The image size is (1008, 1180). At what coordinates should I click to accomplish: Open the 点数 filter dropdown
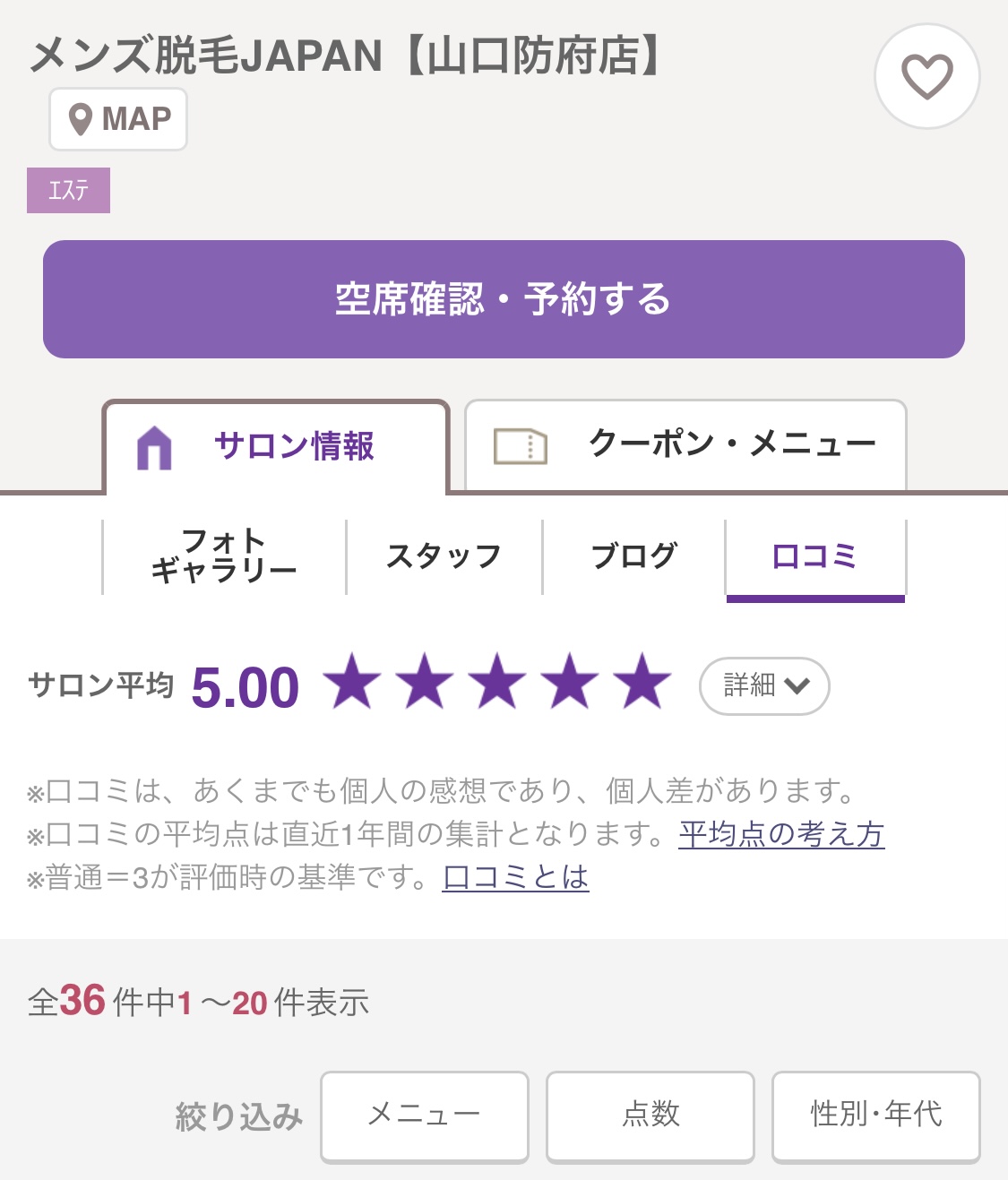point(650,1115)
